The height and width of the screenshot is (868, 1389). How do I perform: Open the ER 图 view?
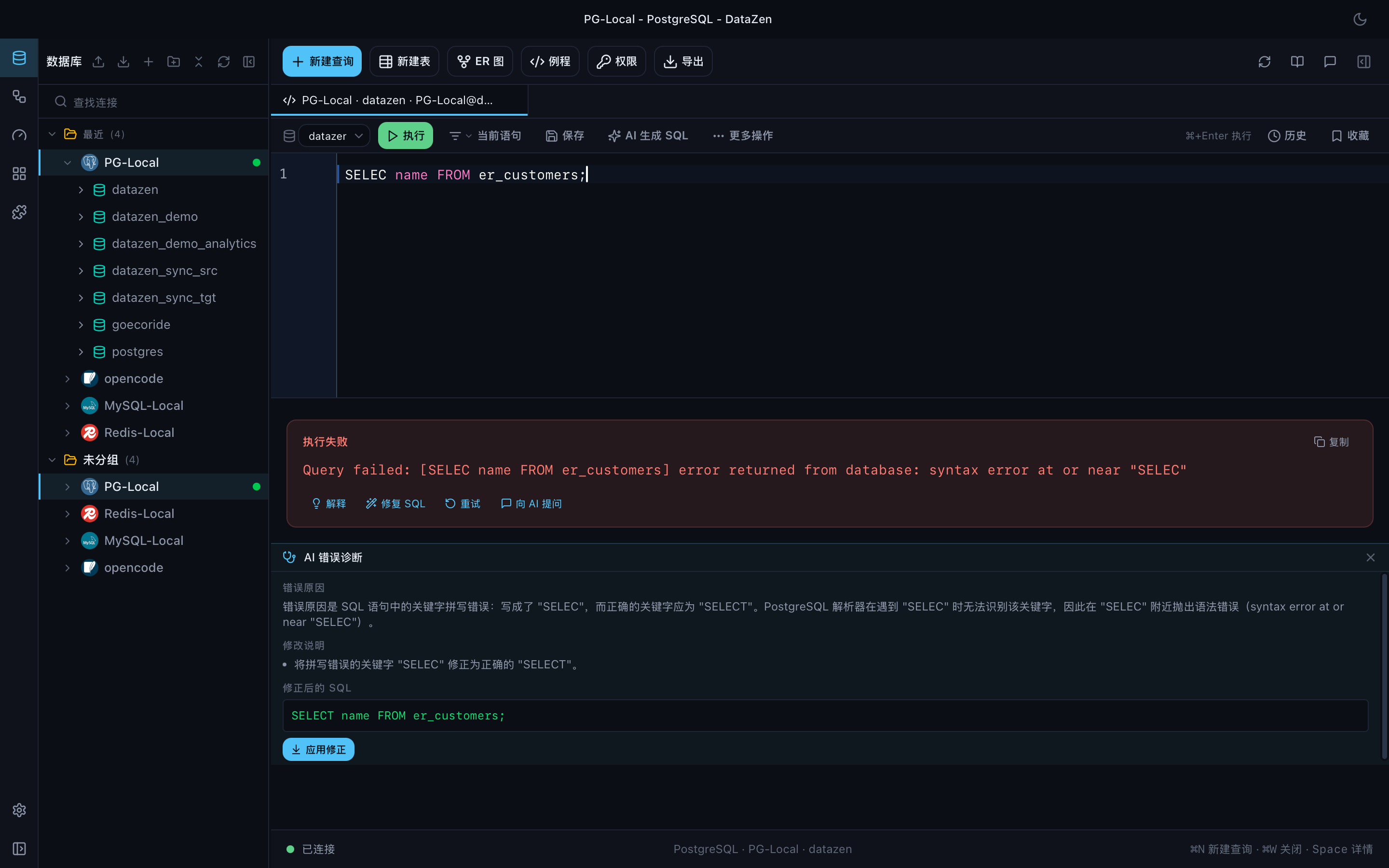[x=480, y=61]
